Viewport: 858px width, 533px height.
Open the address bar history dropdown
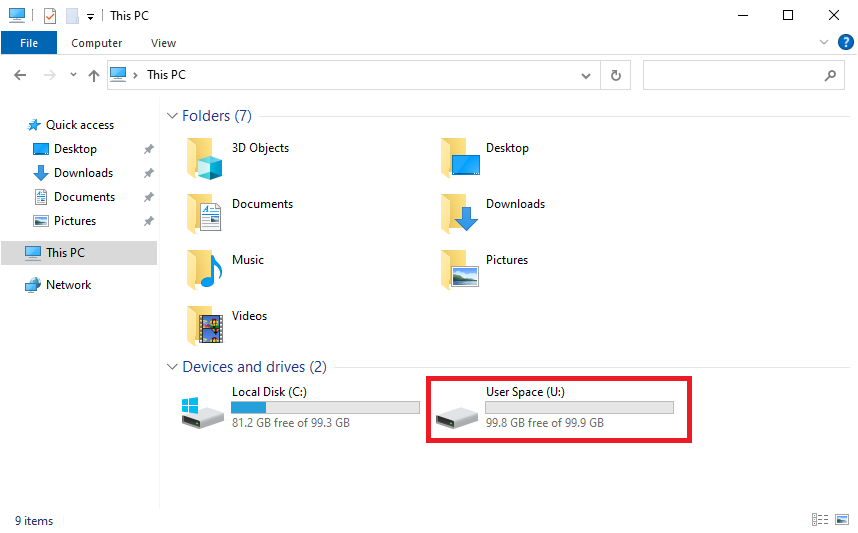click(585, 76)
